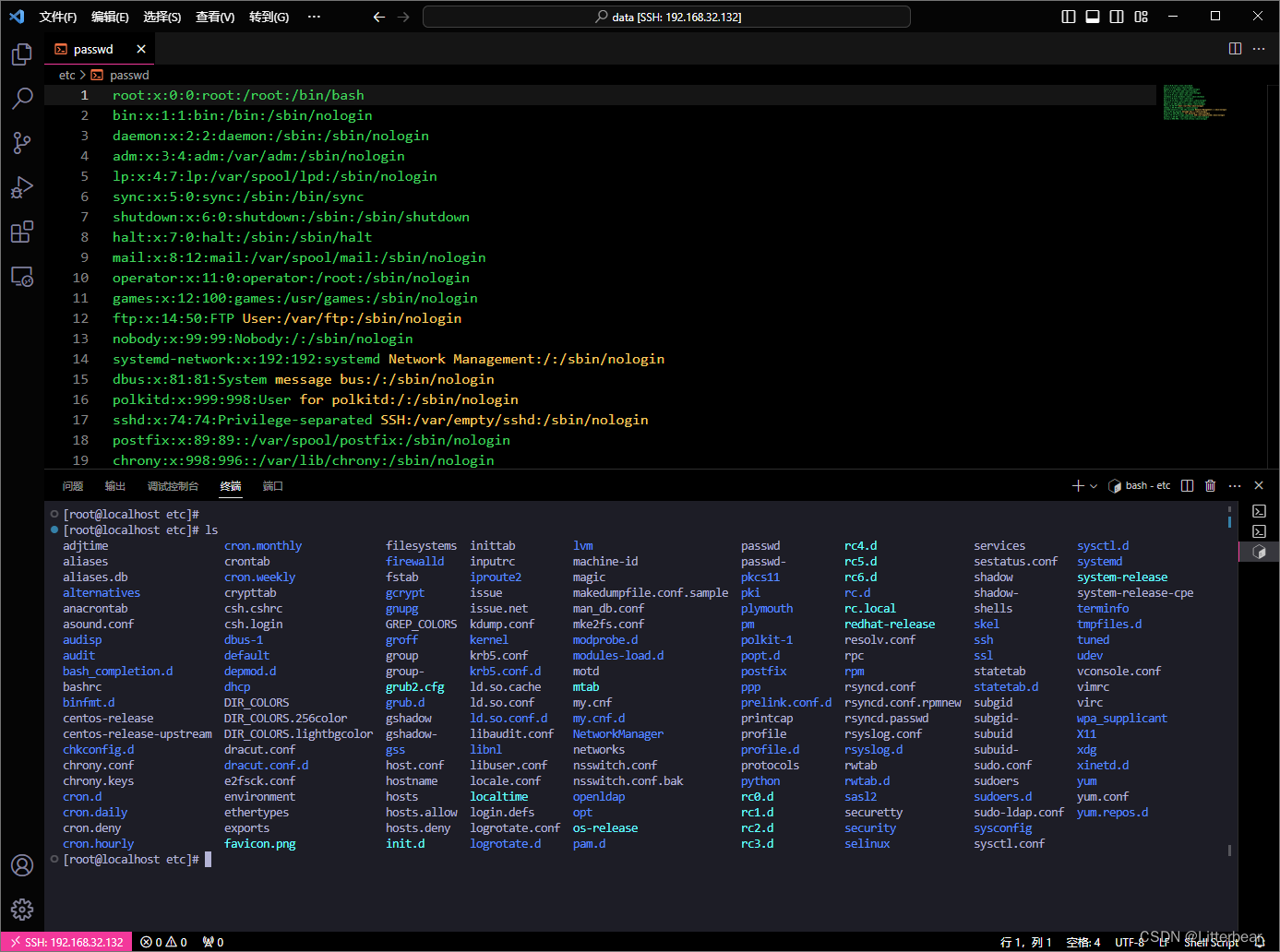
Task: Open the Run and Debug view
Action: click(21, 187)
